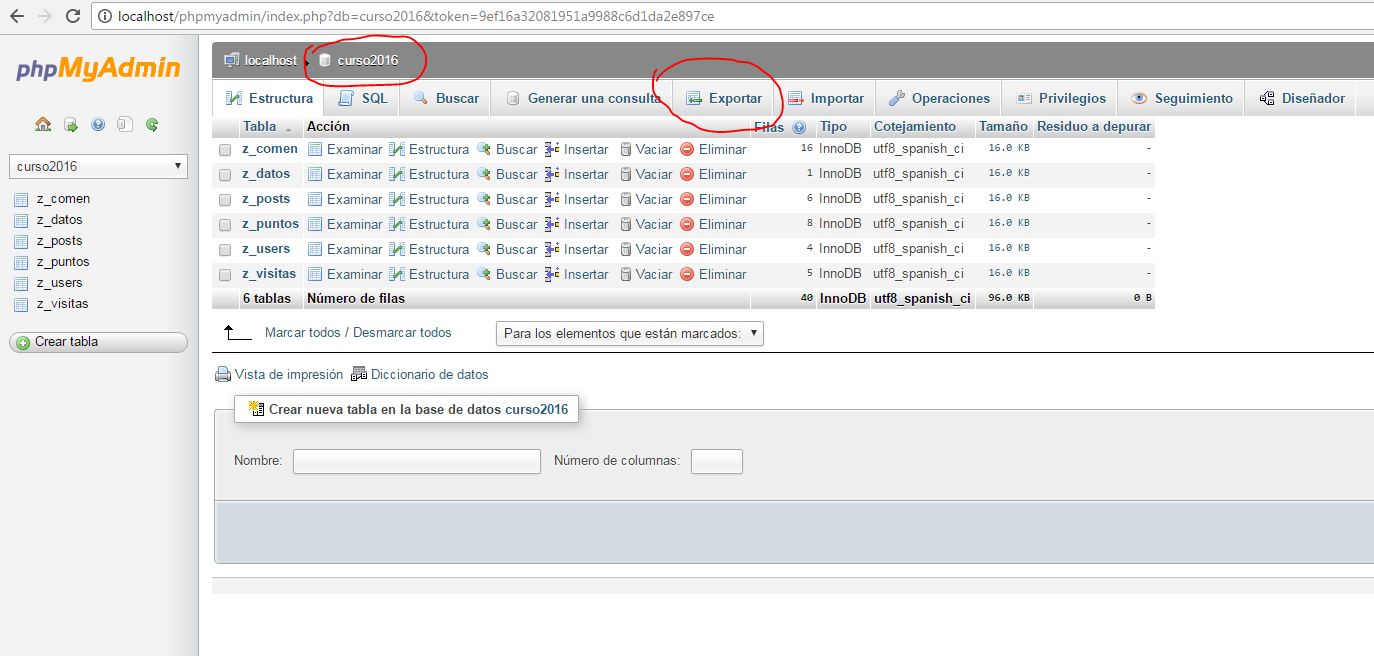Click the help icon next to the Filas column
The width and height of the screenshot is (1374, 656).
[798, 127]
